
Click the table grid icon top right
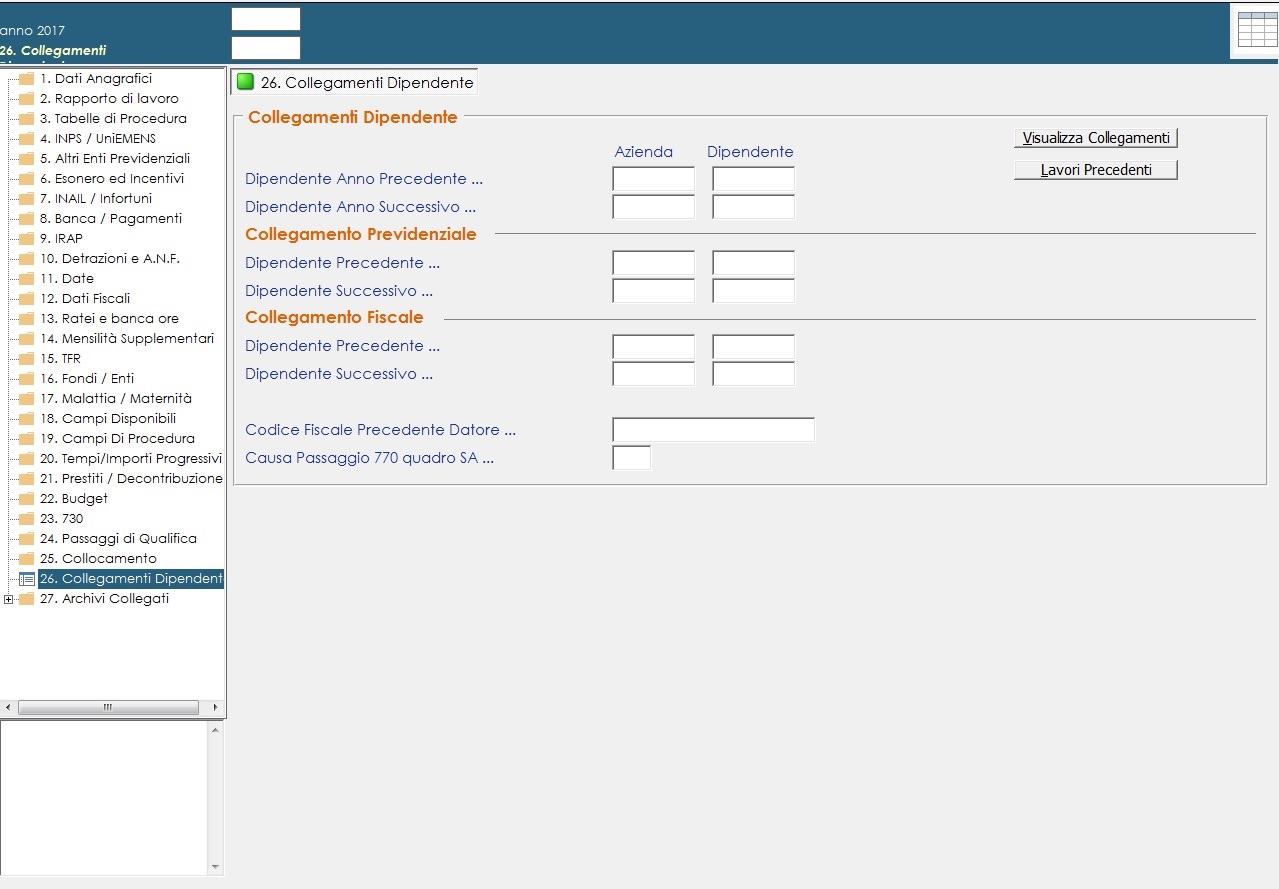(x=1257, y=30)
